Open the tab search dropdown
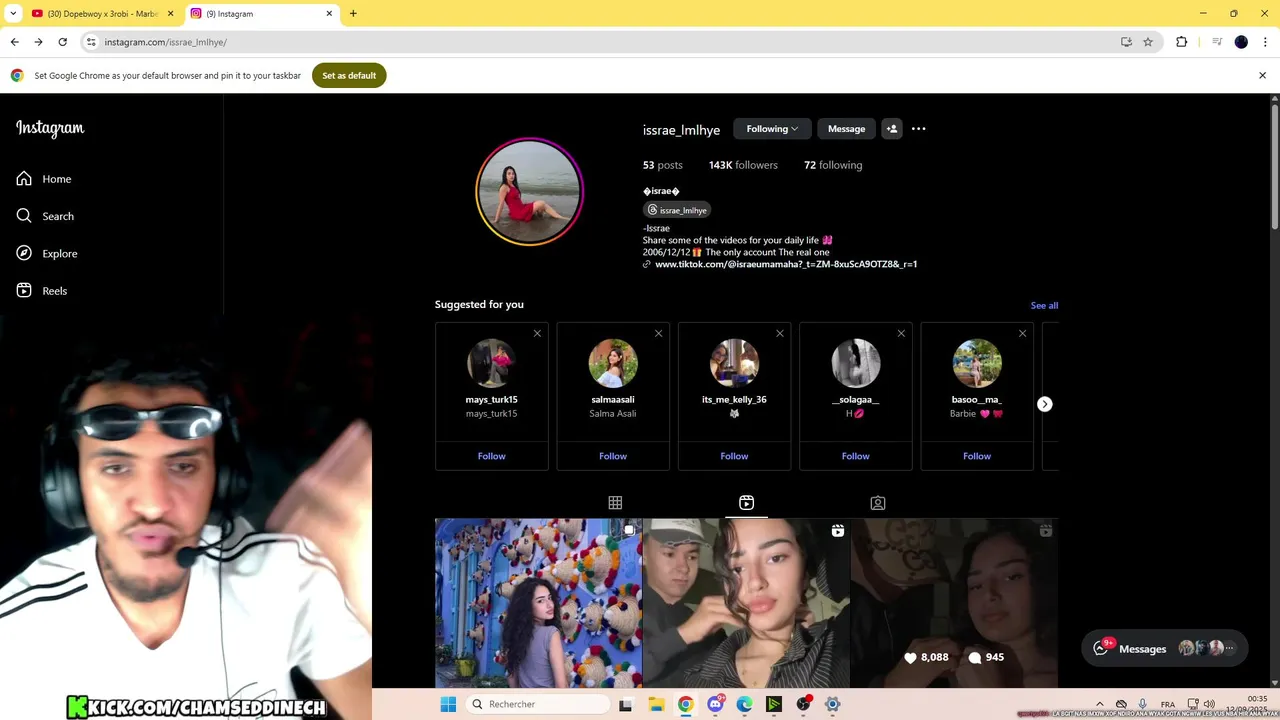Viewport: 1280px width, 720px height. [x=13, y=14]
